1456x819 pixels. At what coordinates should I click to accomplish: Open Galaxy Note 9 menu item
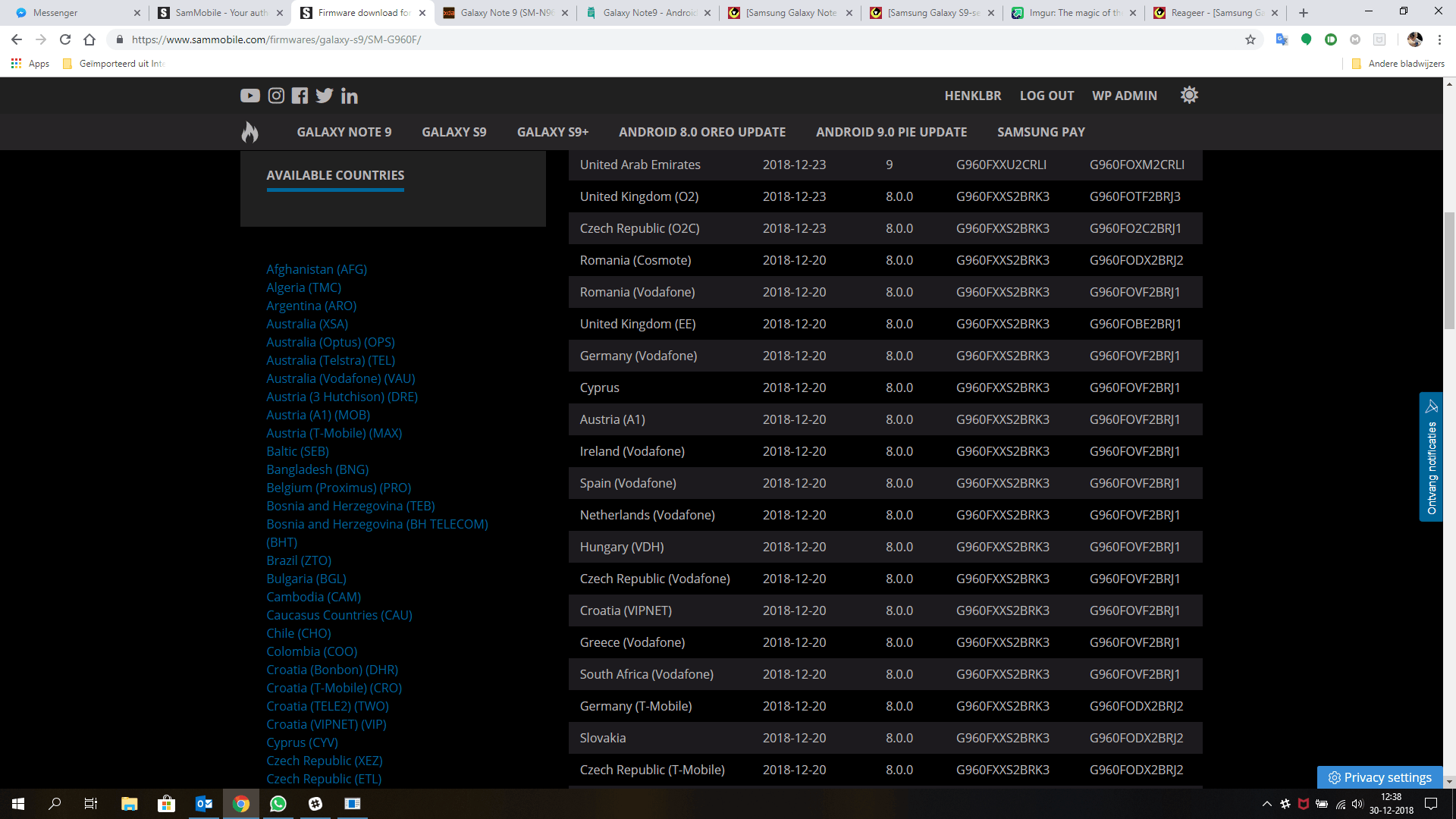(x=344, y=132)
